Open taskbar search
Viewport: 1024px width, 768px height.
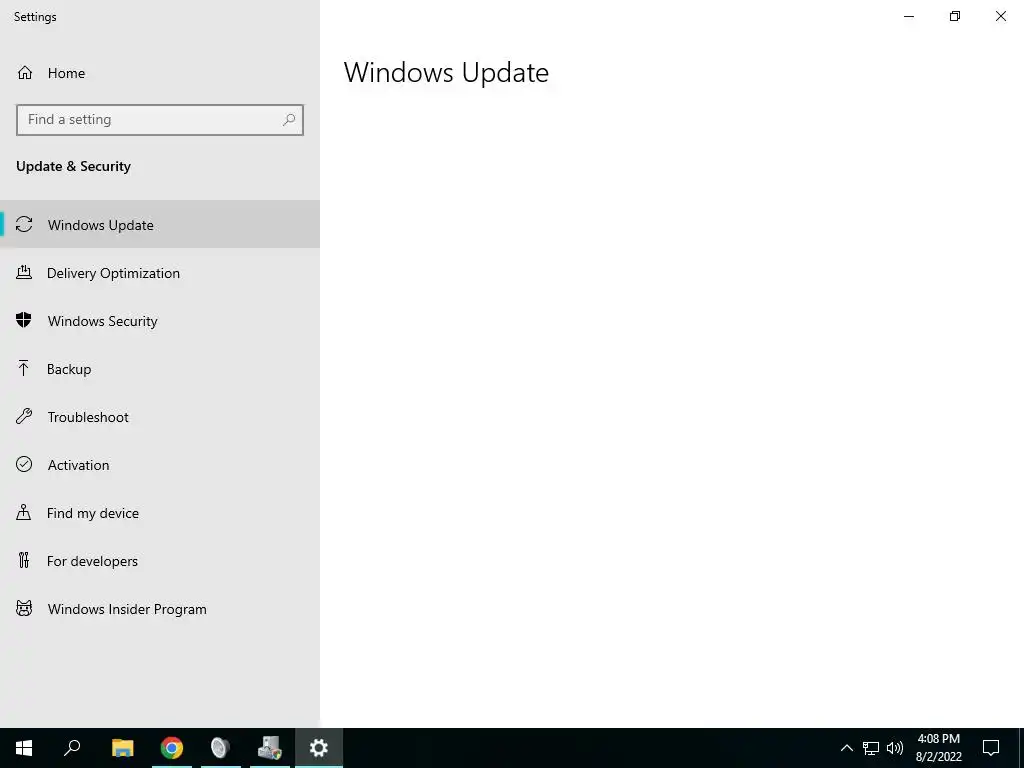point(72,748)
